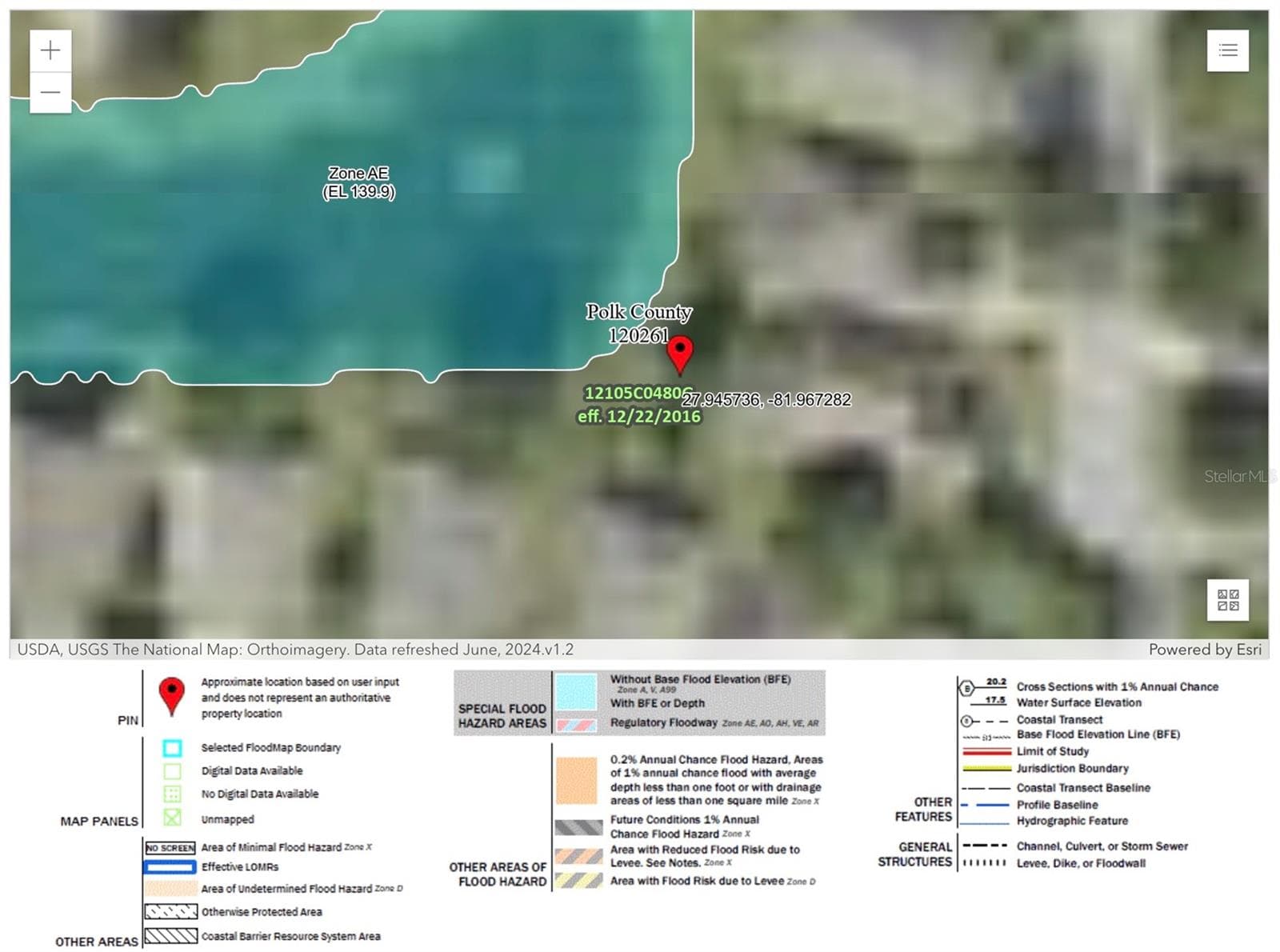The image size is (1280, 952).
Task: Zoom in with the plus button
Action: [50, 51]
